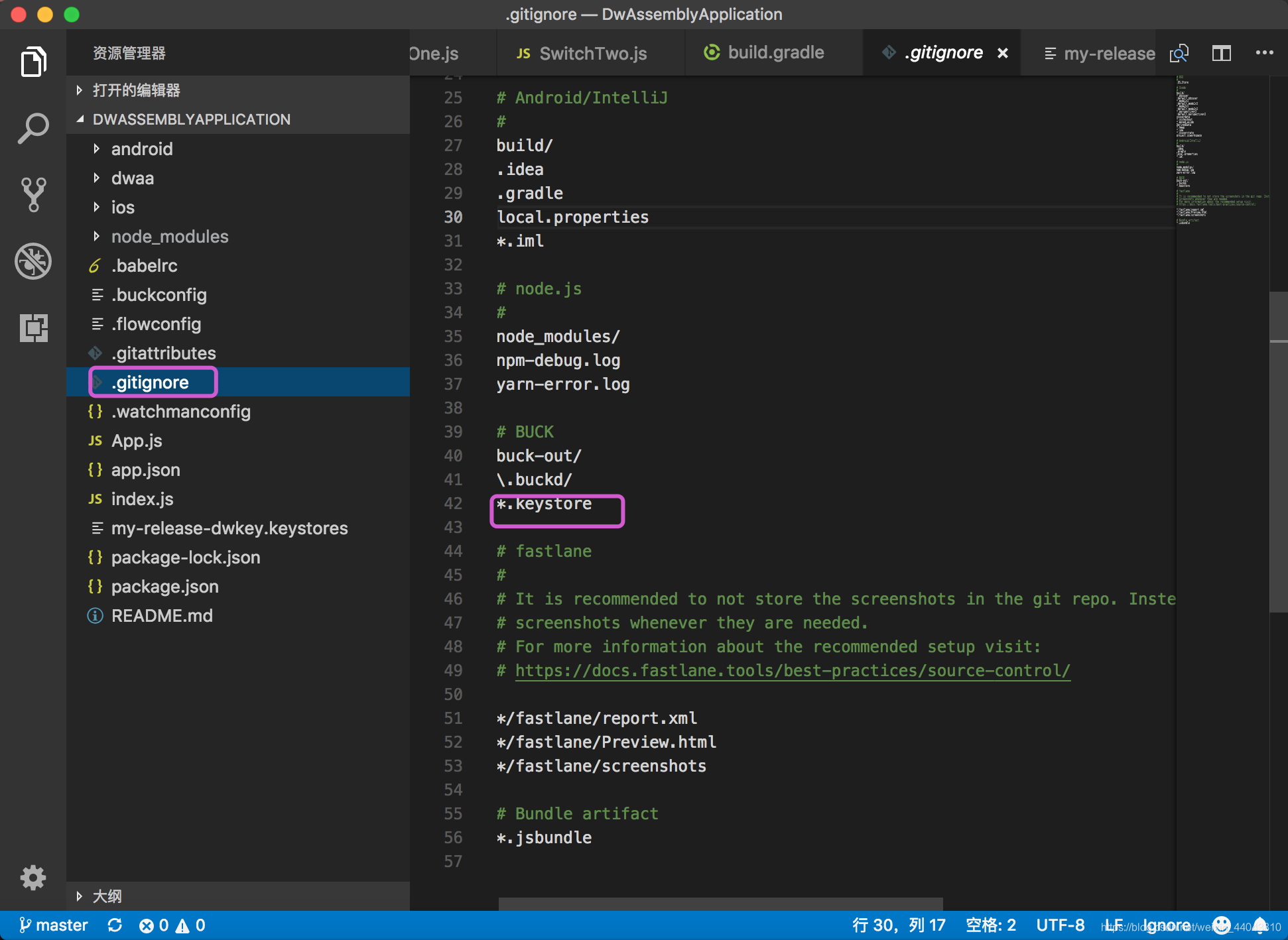Place cursor on *.jsbundle line
The width and height of the screenshot is (1288, 940).
click(544, 838)
